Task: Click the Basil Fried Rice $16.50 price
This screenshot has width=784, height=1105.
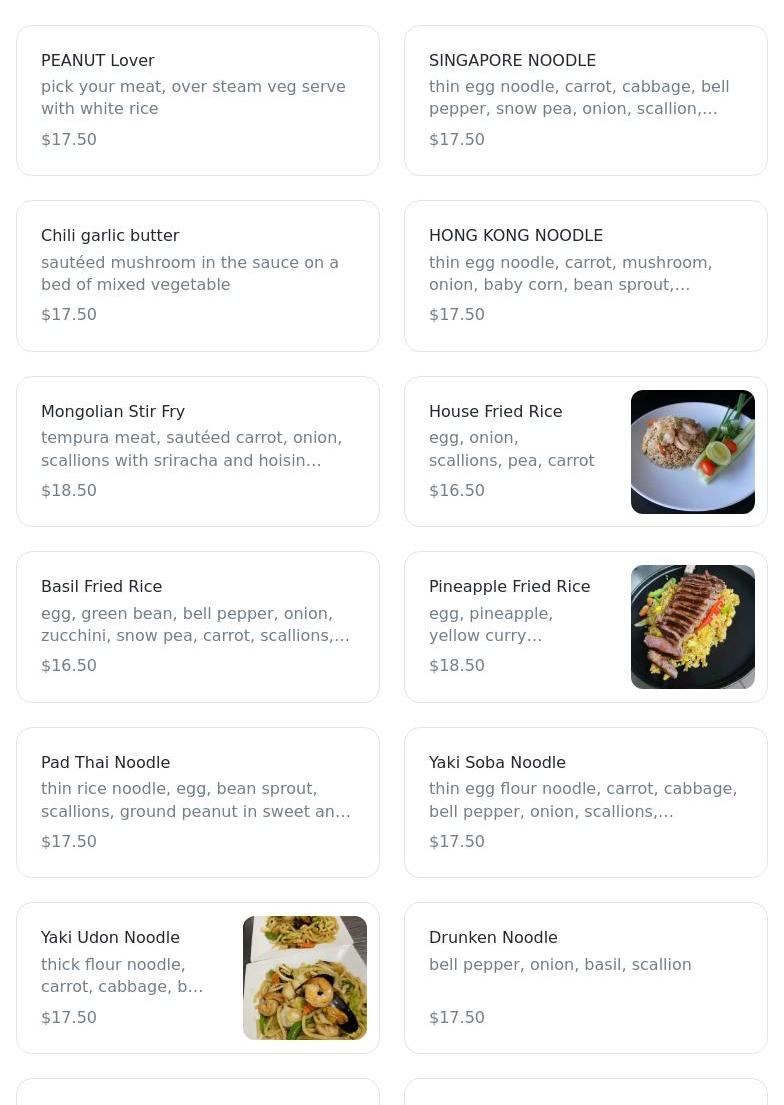Action: 69,665
